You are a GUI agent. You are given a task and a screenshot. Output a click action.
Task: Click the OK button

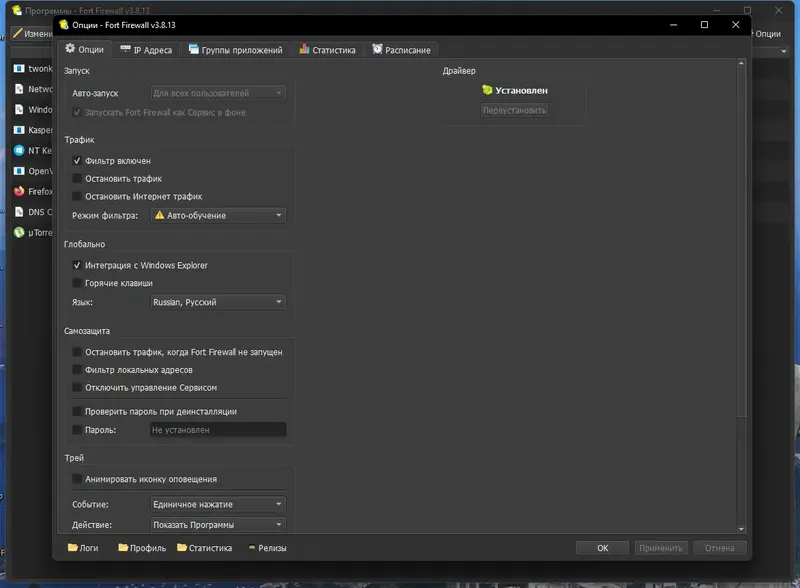(x=603, y=548)
